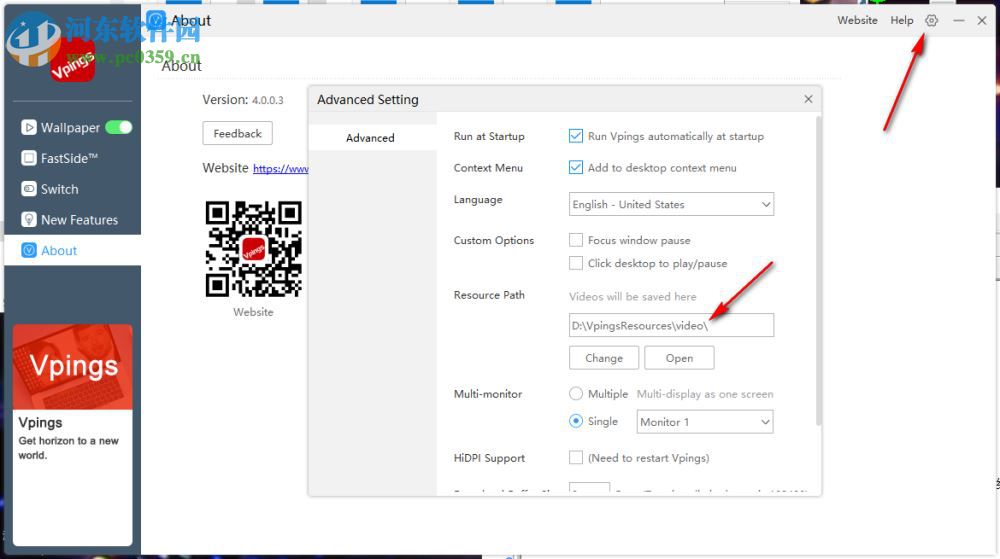Select the Advanced tab in settings

point(372,138)
